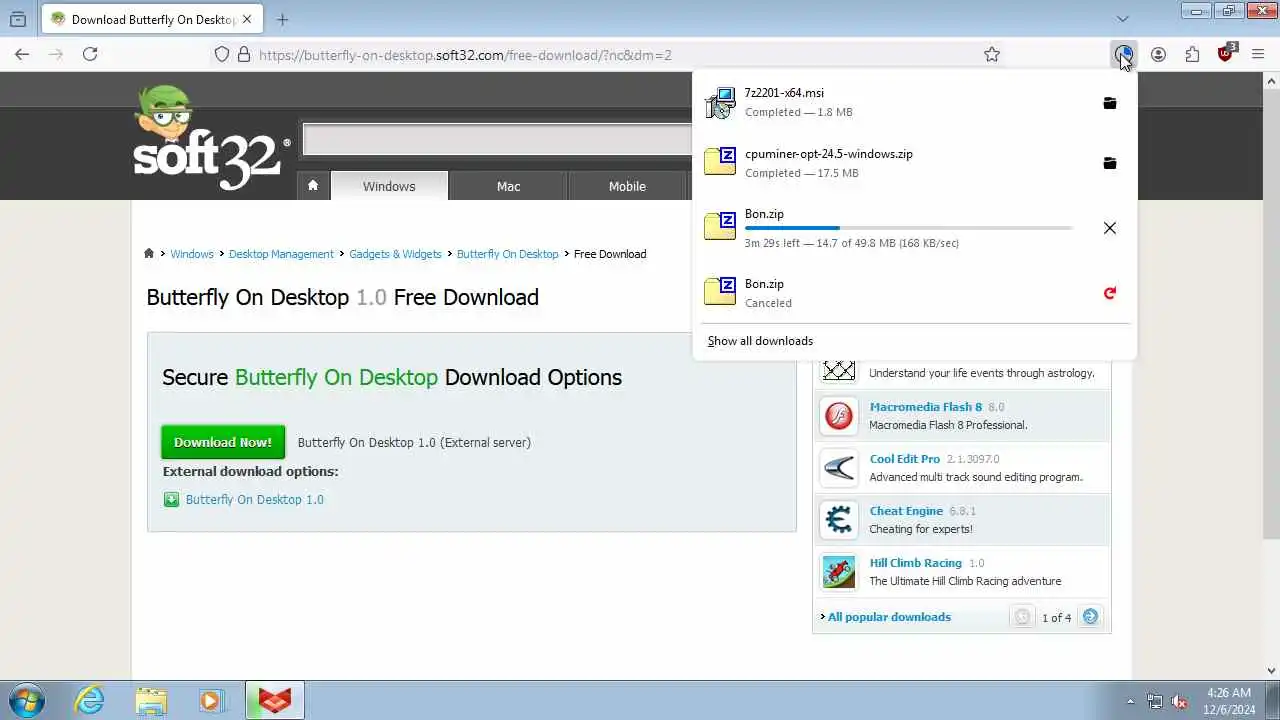Open the Cheat Engine link

[906, 511]
